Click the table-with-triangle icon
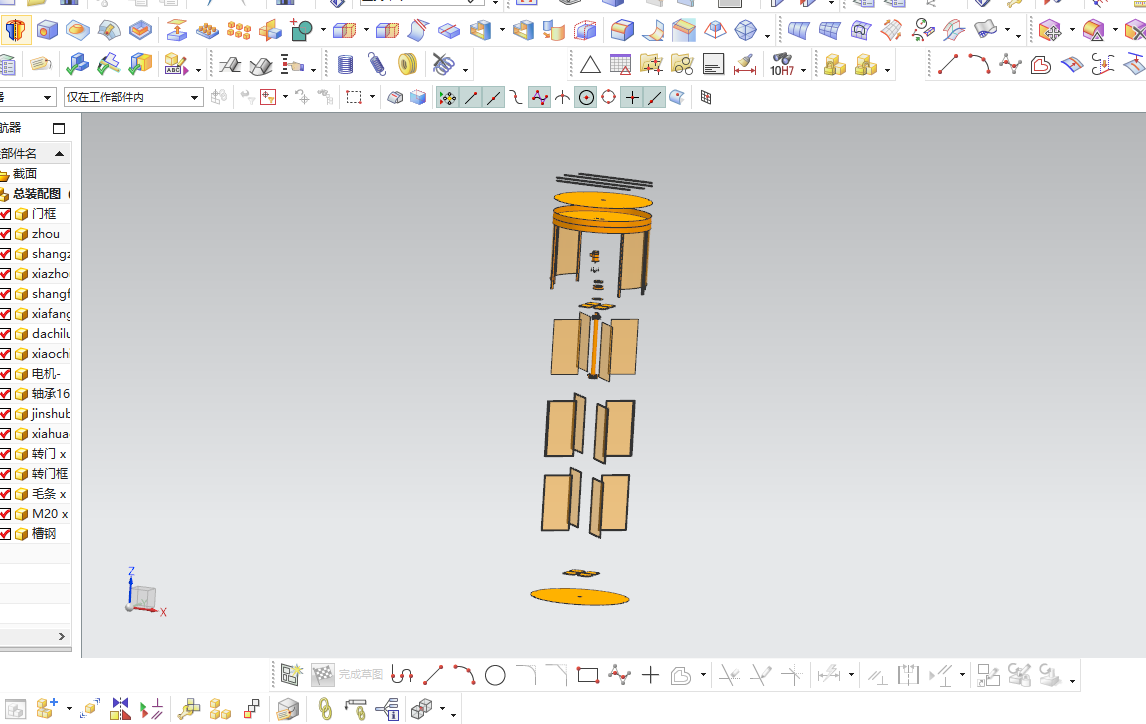The height and width of the screenshot is (724, 1146). 621,65
